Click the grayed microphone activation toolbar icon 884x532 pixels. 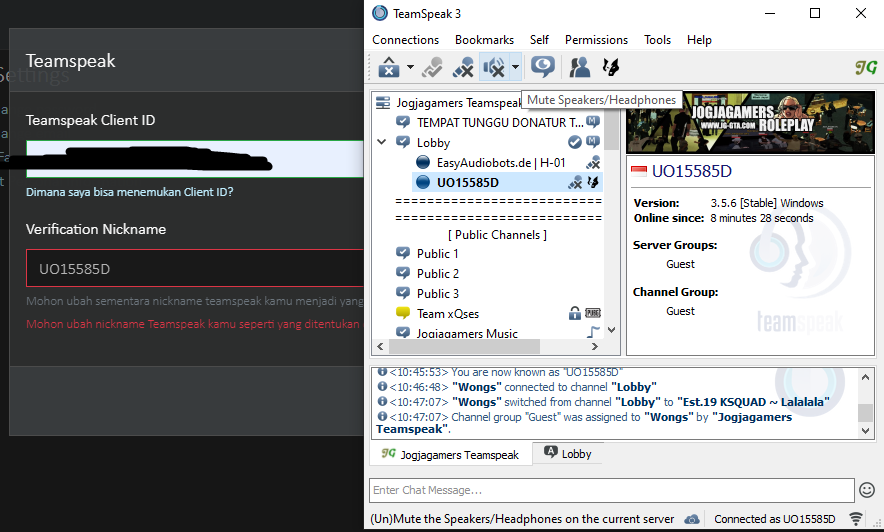point(432,67)
